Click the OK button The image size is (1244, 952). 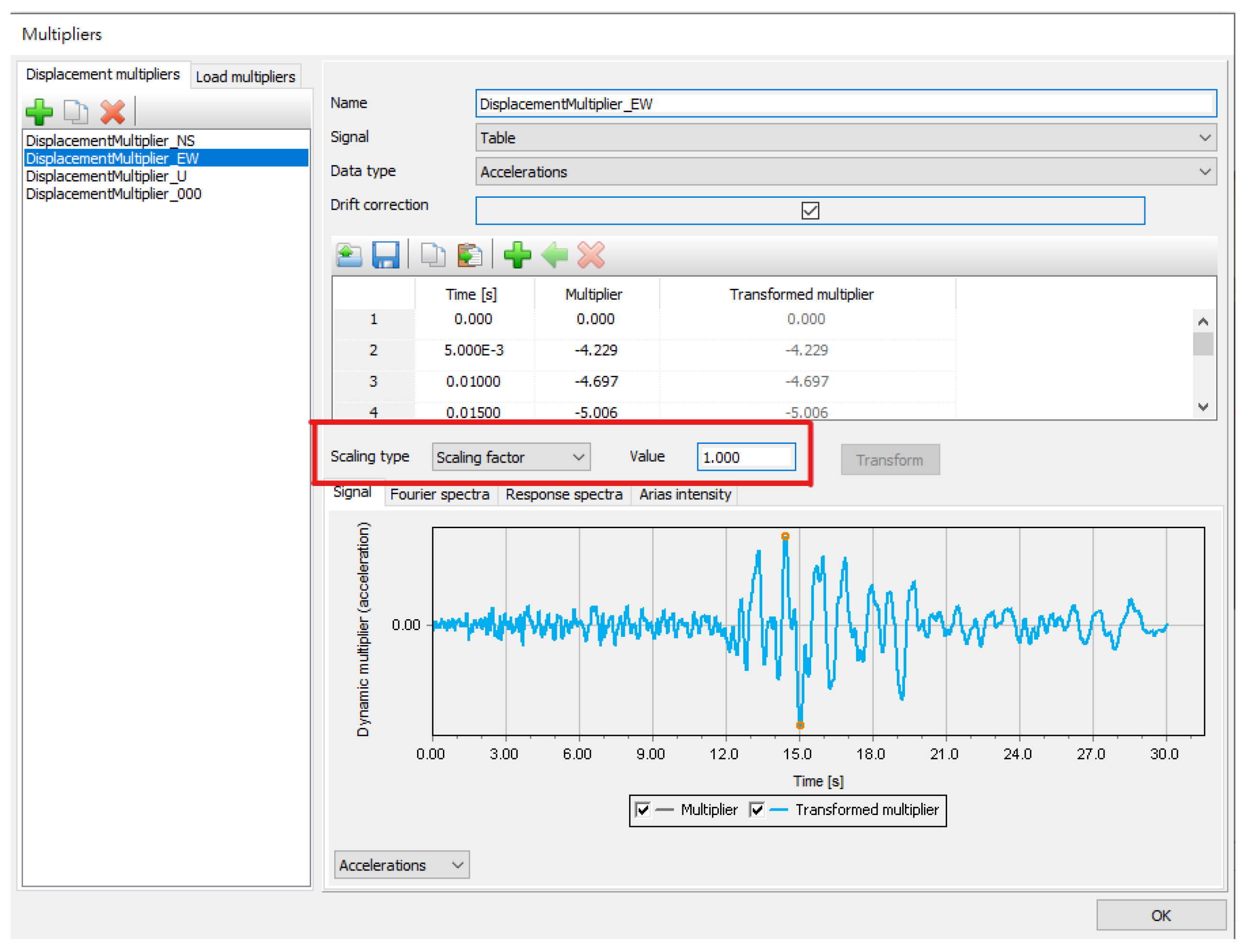pyautogui.click(x=1161, y=916)
